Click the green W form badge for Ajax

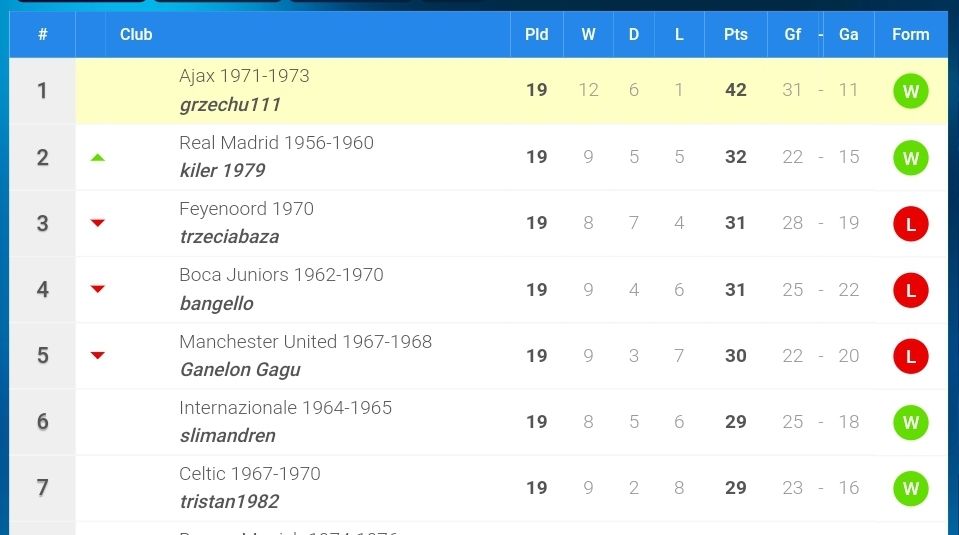click(x=910, y=91)
